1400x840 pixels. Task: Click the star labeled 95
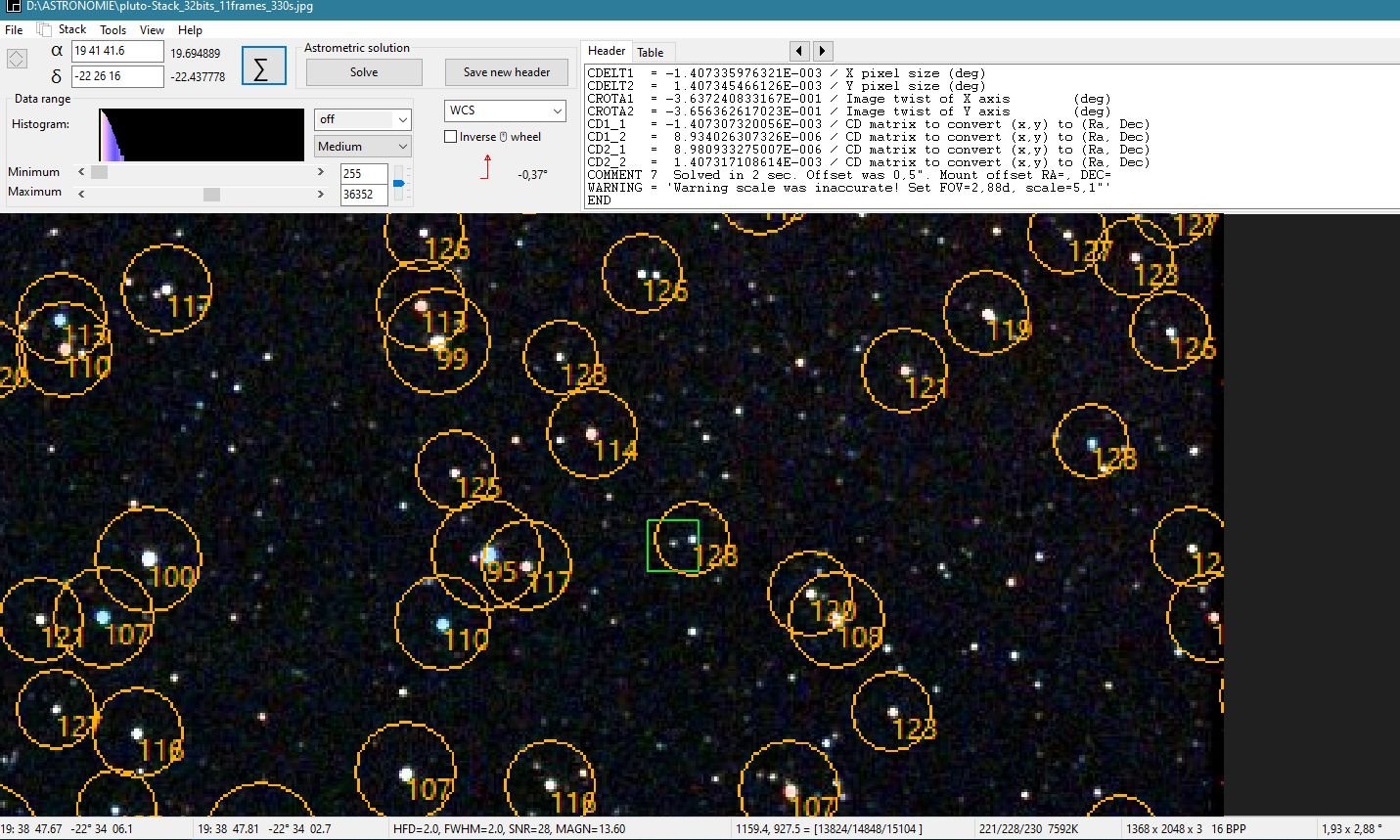(x=488, y=554)
